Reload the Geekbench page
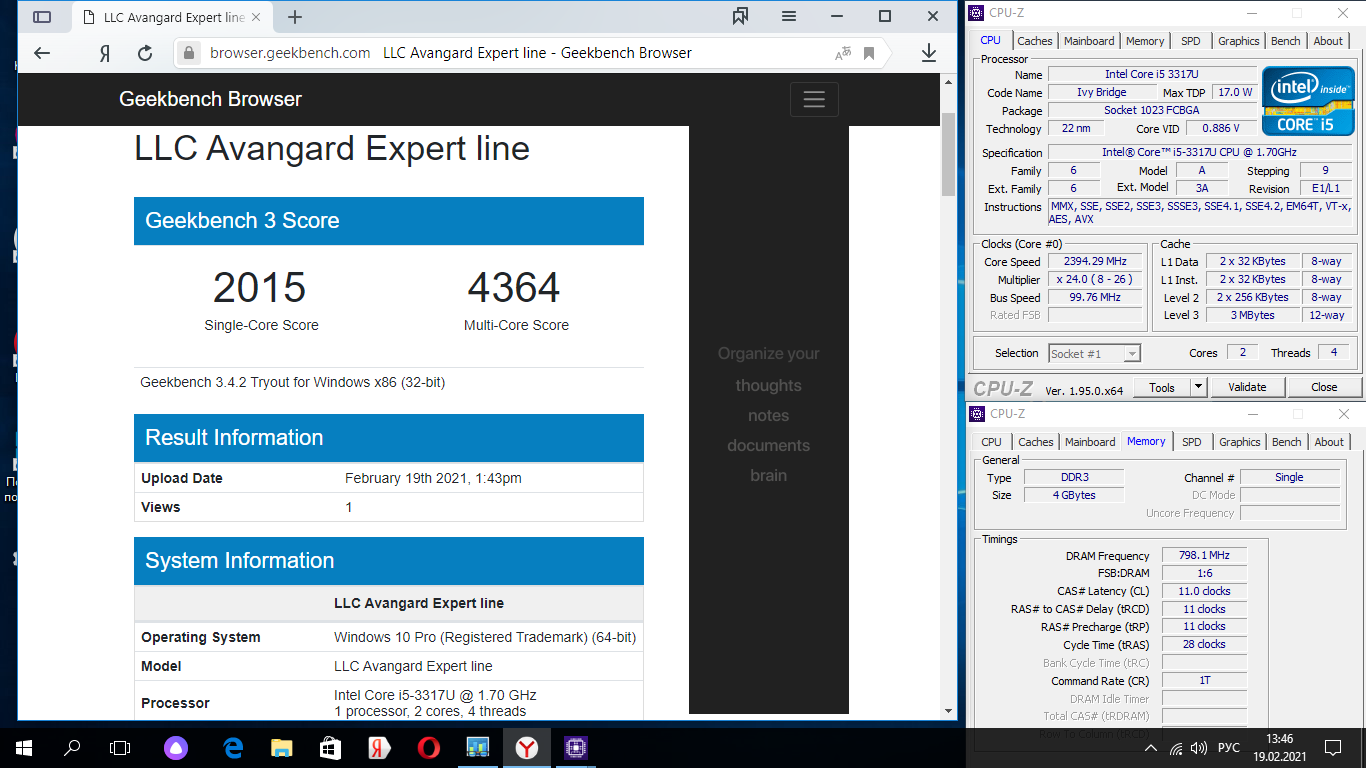The height and width of the screenshot is (768, 1366). (x=145, y=53)
